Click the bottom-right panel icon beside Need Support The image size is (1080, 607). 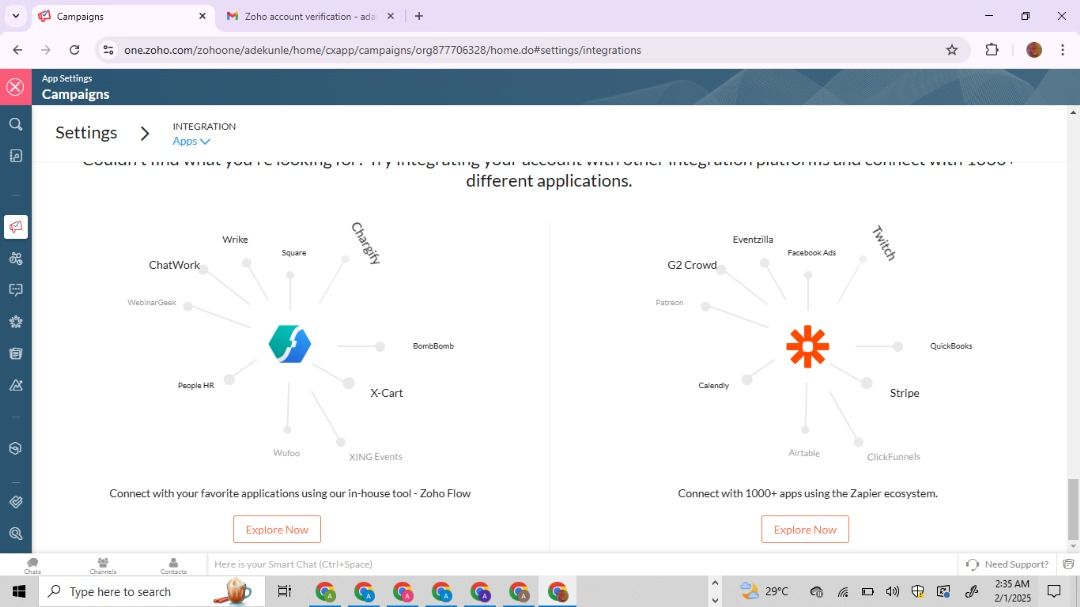(x=1068, y=564)
